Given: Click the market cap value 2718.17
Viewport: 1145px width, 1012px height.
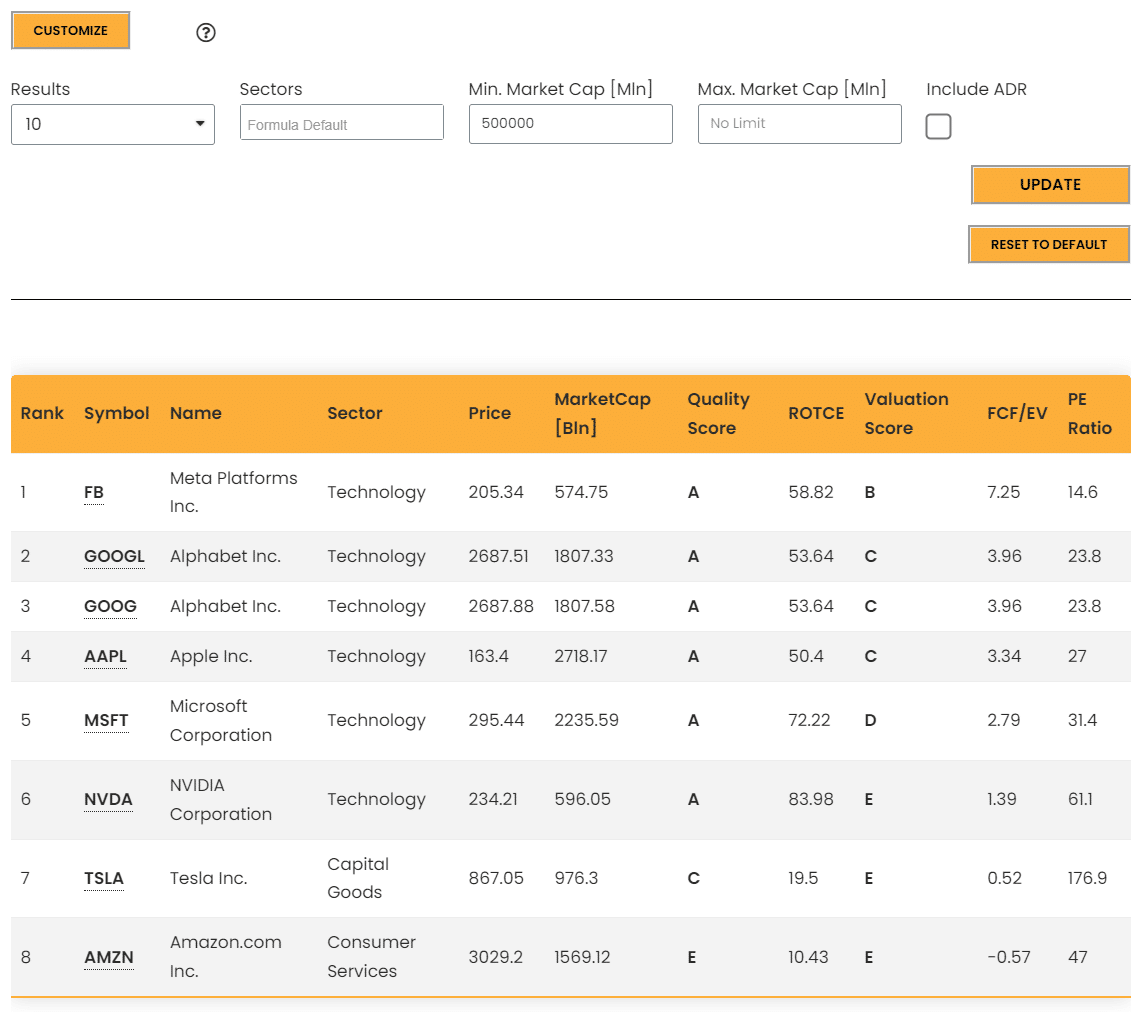Looking at the screenshot, I should (581, 656).
